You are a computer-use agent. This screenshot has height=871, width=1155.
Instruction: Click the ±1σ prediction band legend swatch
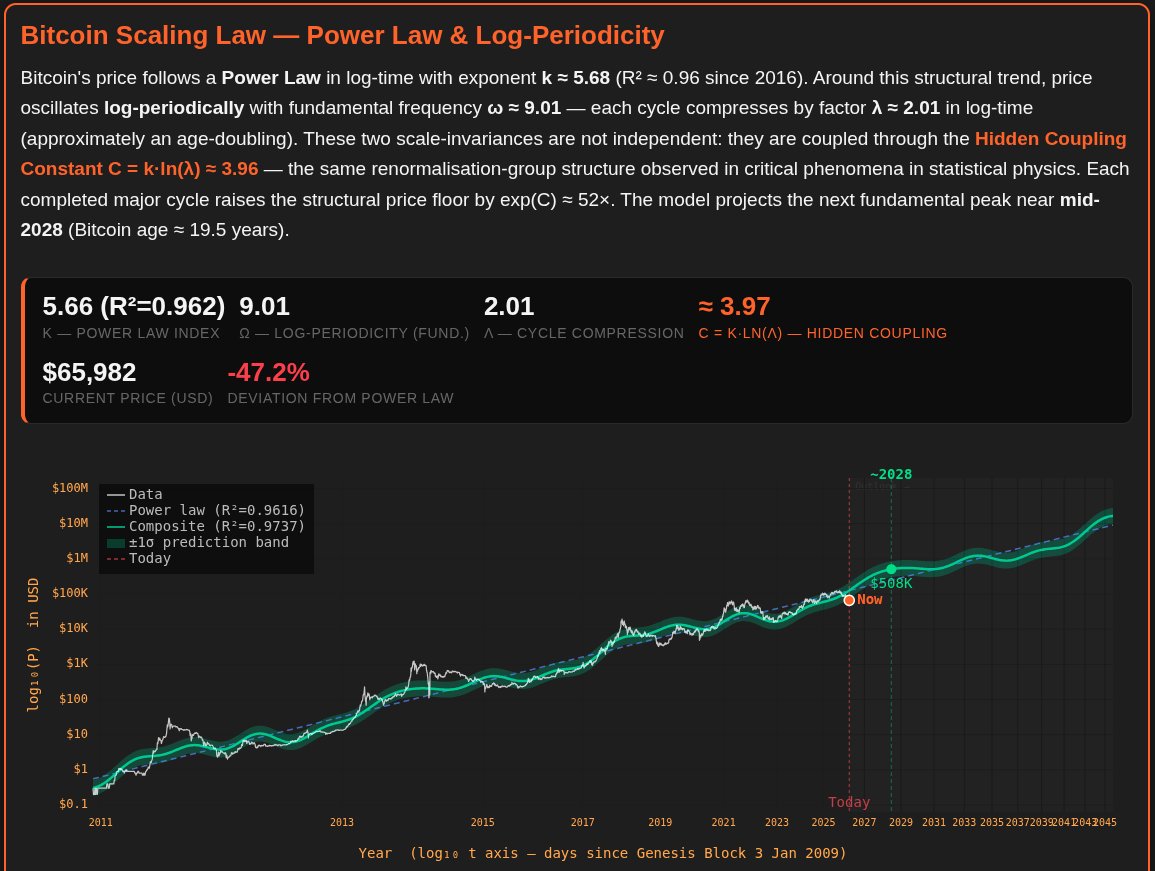click(x=116, y=542)
